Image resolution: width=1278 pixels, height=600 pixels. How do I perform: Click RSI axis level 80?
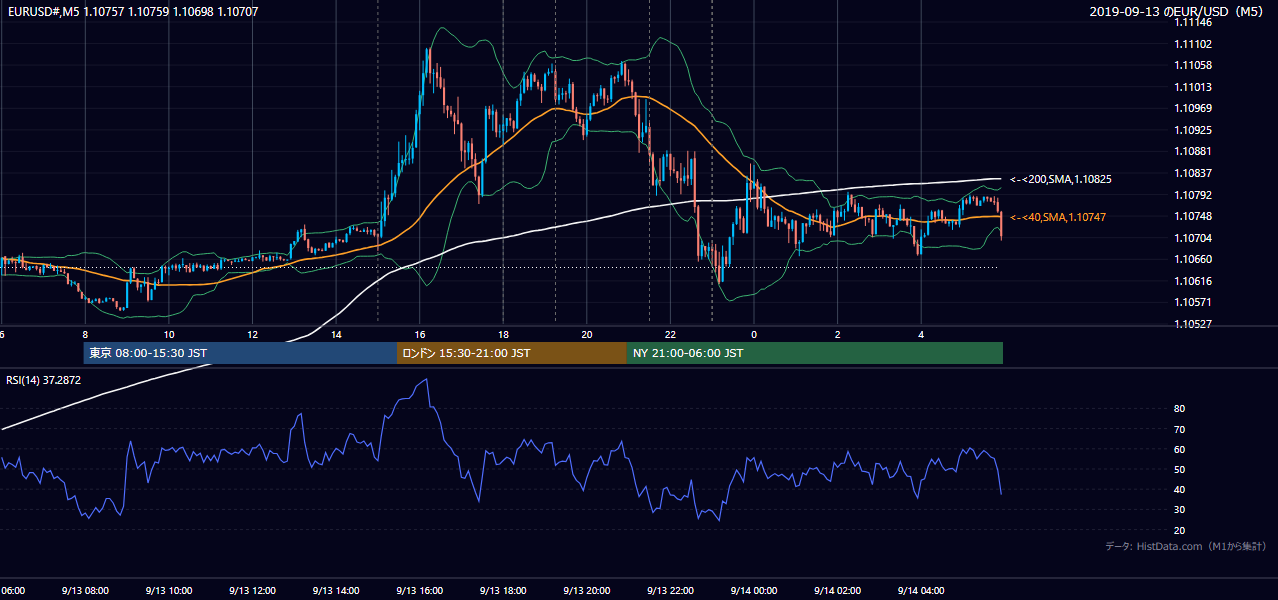1179,409
